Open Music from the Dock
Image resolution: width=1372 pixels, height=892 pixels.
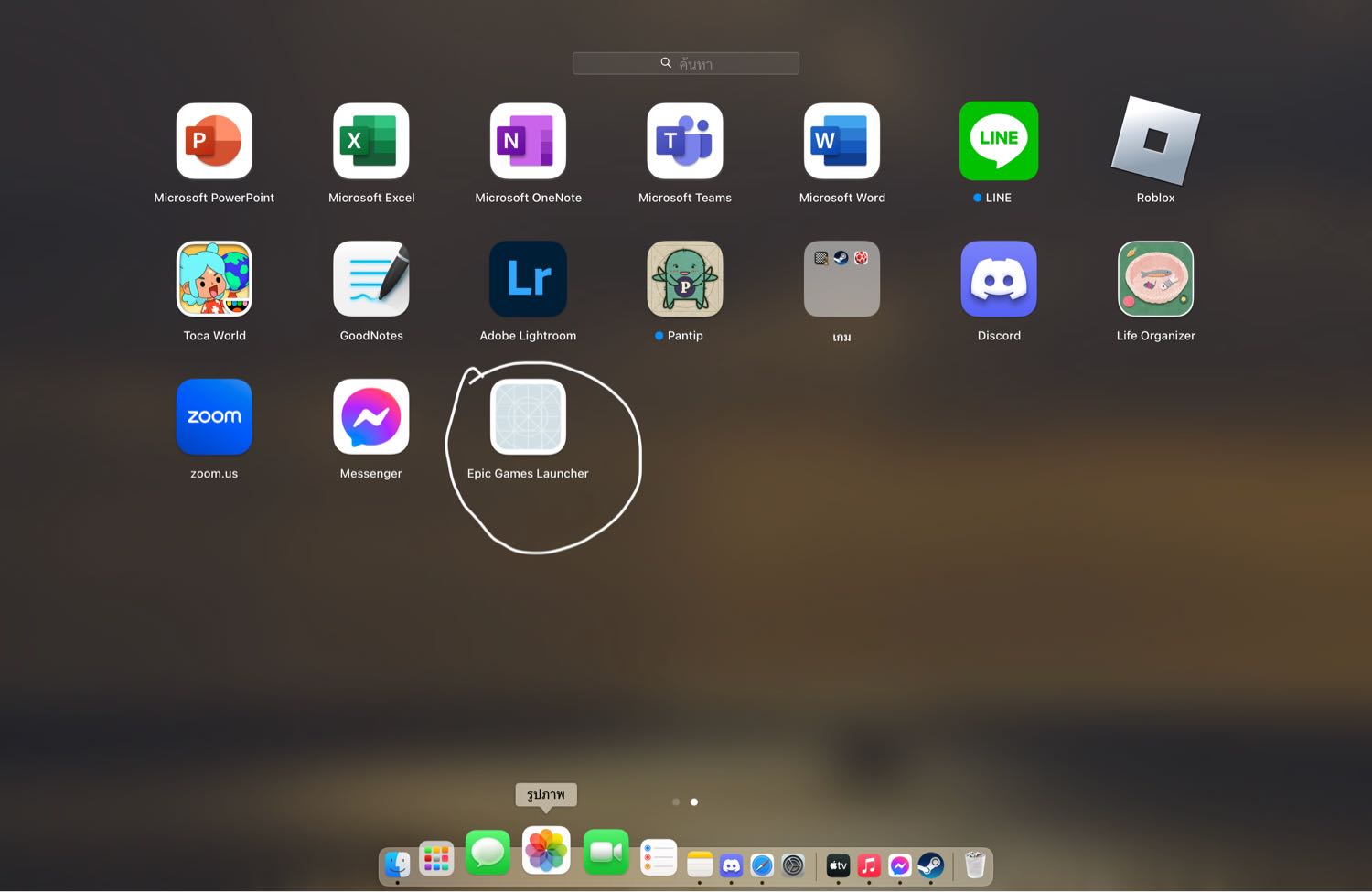tap(869, 865)
